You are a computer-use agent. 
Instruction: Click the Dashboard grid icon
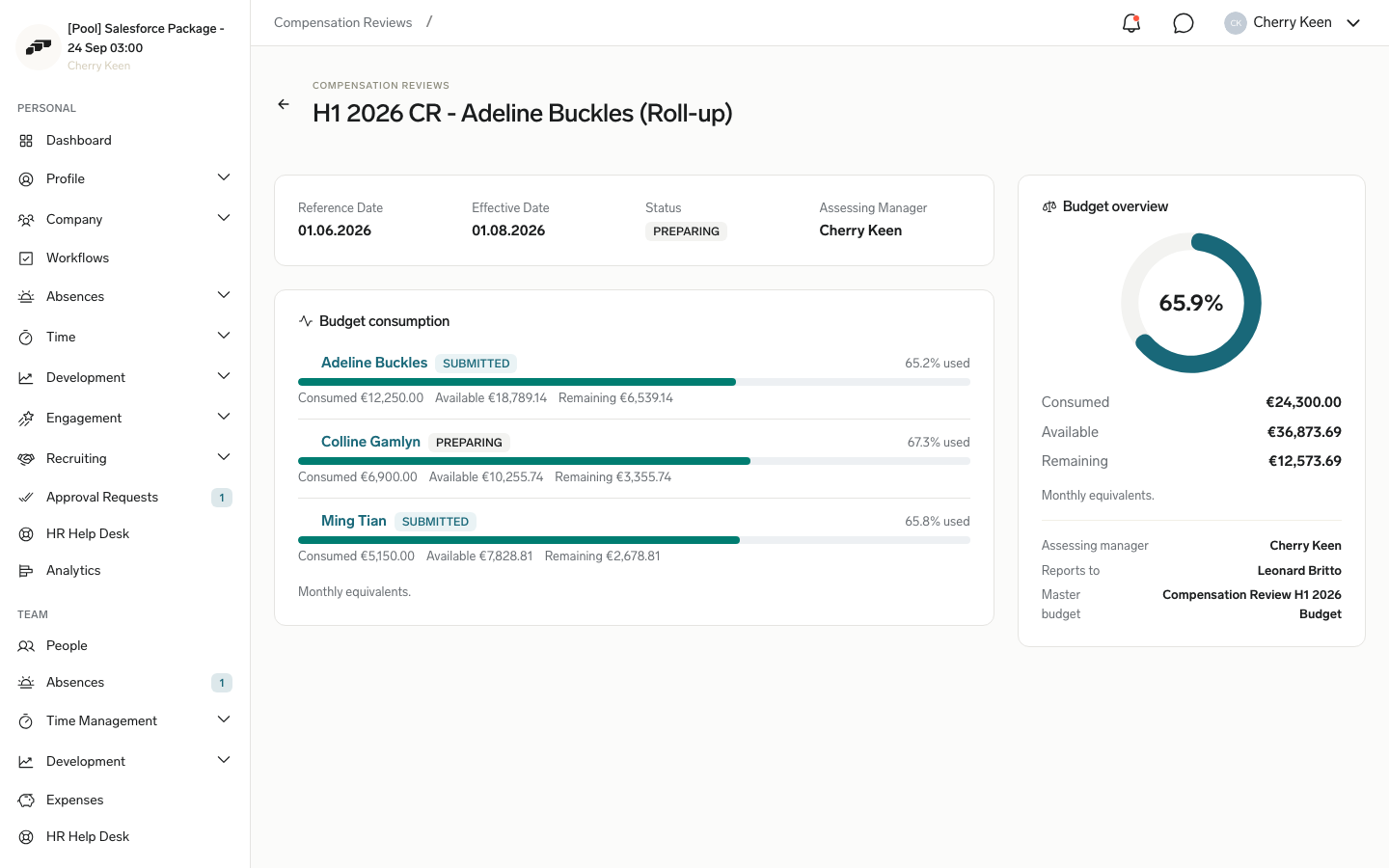click(x=26, y=141)
